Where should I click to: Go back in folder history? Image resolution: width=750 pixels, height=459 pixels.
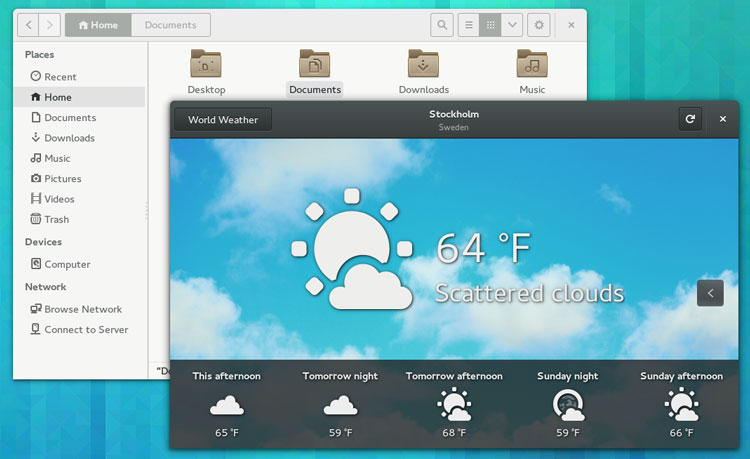29,25
